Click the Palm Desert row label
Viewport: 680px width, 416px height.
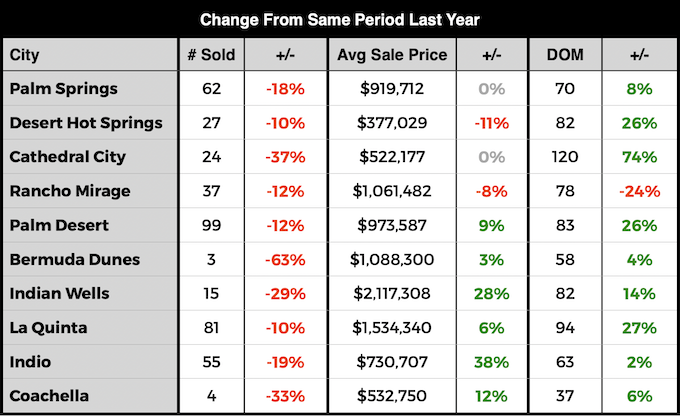pos(59,225)
